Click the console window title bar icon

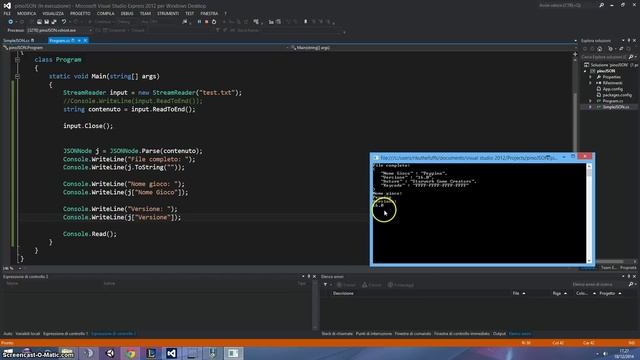coord(376,157)
